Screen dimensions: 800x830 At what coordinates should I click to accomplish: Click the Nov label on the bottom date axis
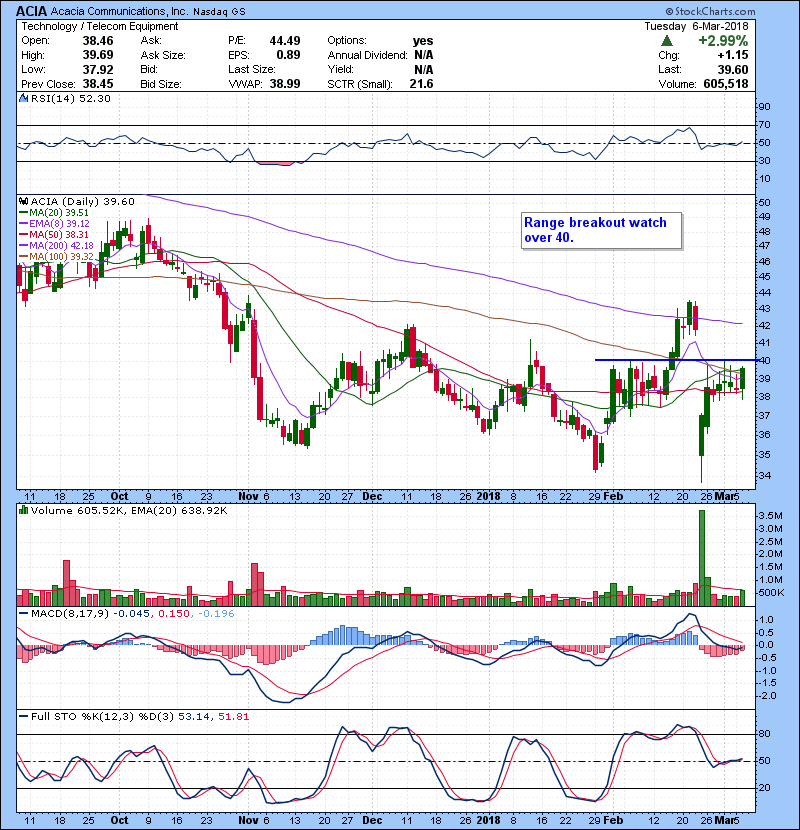point(248,820)
